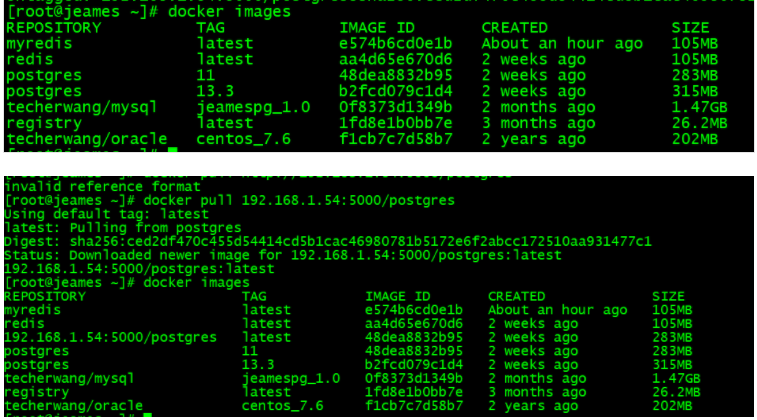Click 'centos_7.6' tag in the upper listing
This screenshot has height=420, width=757.
tap(244, 140)
